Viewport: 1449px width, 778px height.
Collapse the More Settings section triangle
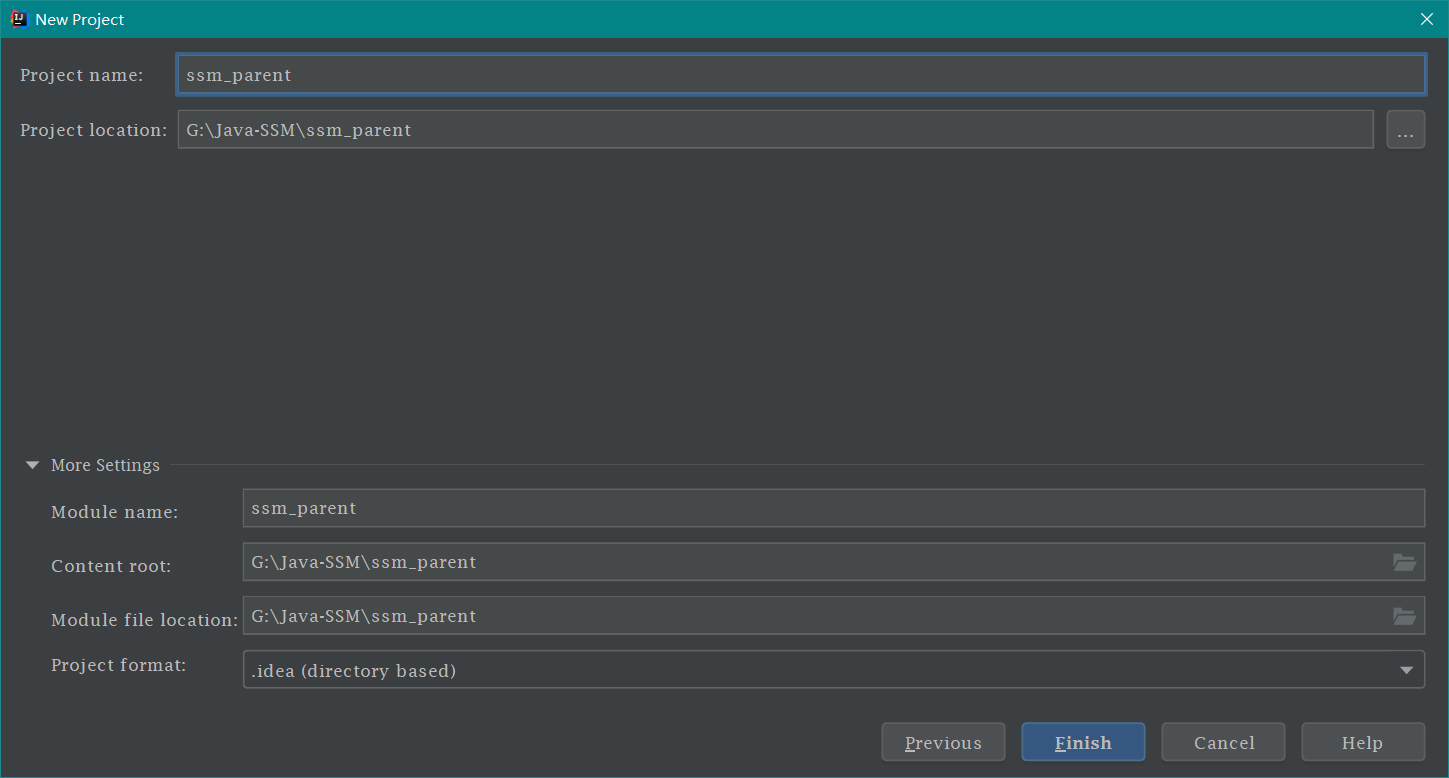click(x=32, y=465)
